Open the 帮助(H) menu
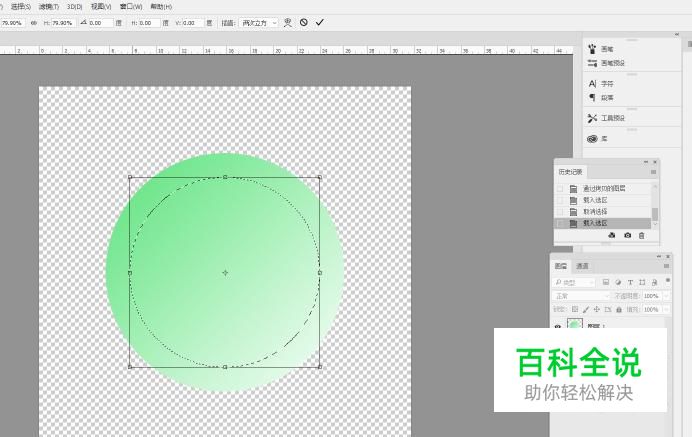The height and width of the screenshot is (437, 692). [161, 7]
